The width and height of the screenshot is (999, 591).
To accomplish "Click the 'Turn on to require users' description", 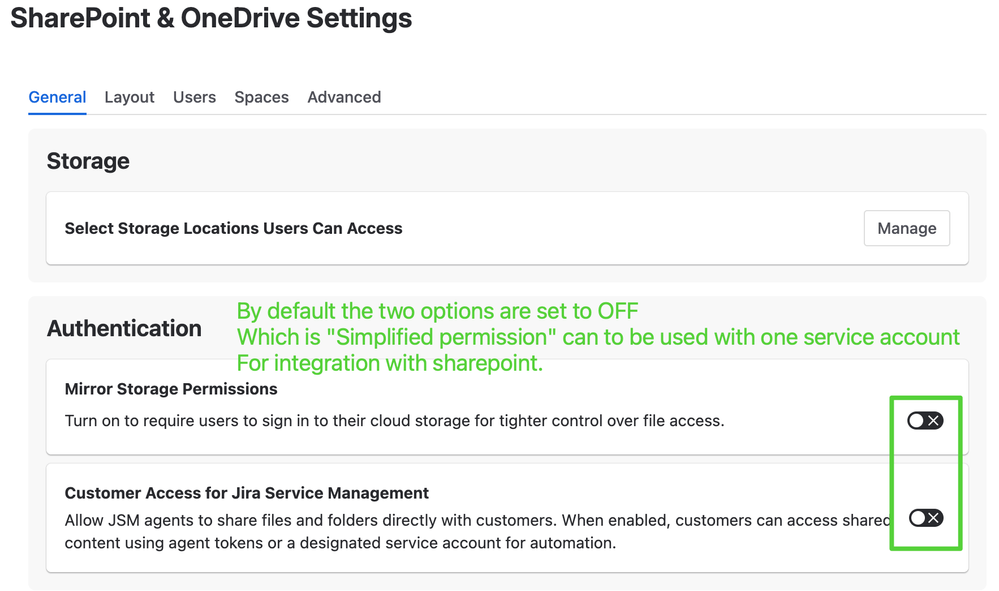I will pos(394,421).
